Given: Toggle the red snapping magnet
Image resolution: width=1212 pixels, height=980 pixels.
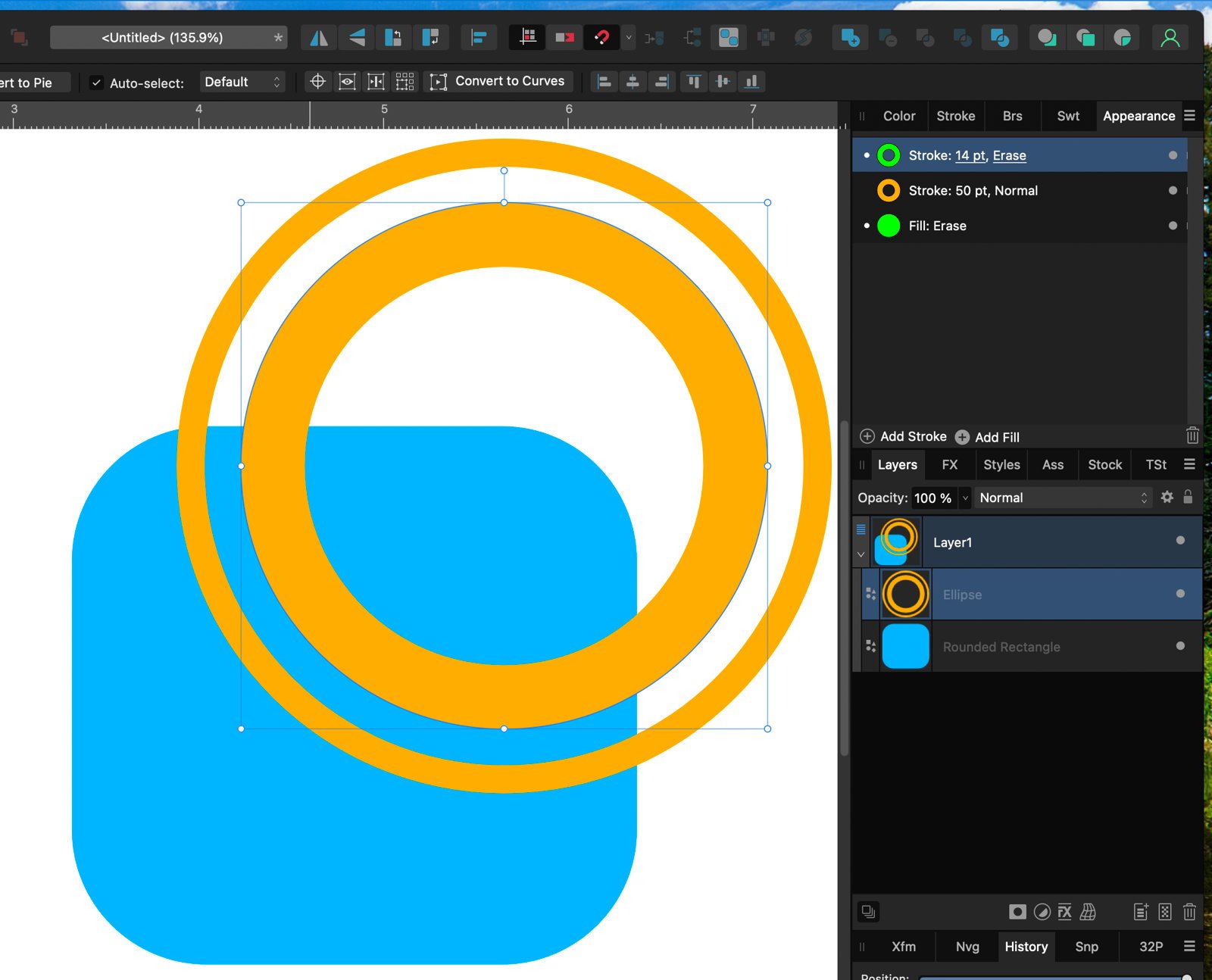Looking at the screenshot, I should tap(601, 37).
